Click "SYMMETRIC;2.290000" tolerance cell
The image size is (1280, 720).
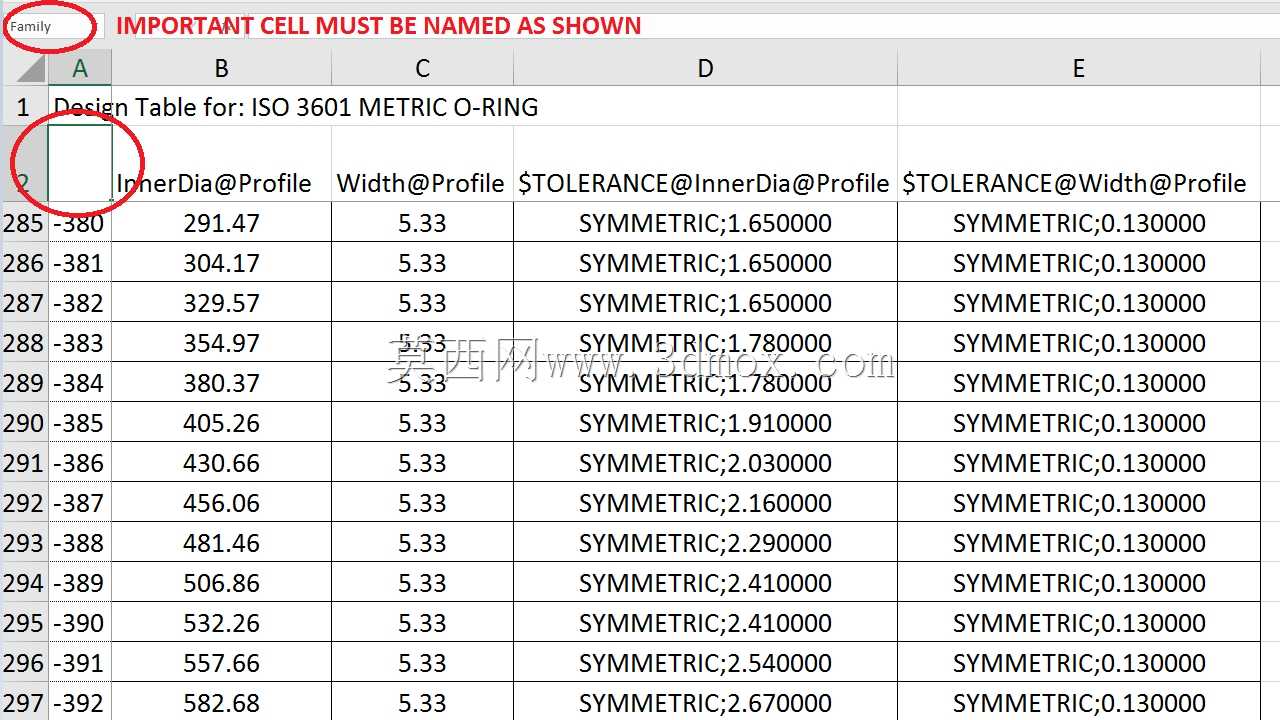(x=705, y=542)
